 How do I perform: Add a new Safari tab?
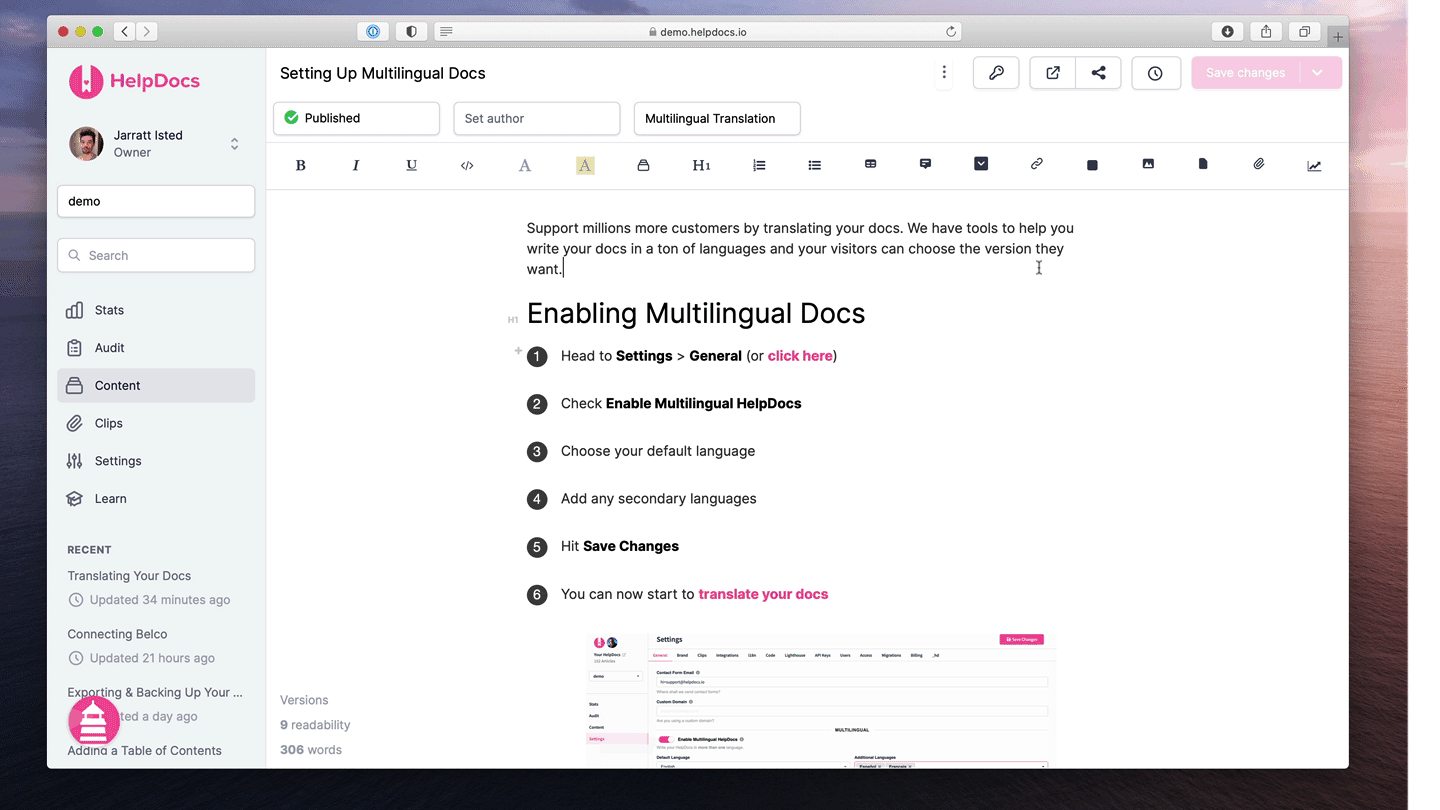tap(1338, 37)
